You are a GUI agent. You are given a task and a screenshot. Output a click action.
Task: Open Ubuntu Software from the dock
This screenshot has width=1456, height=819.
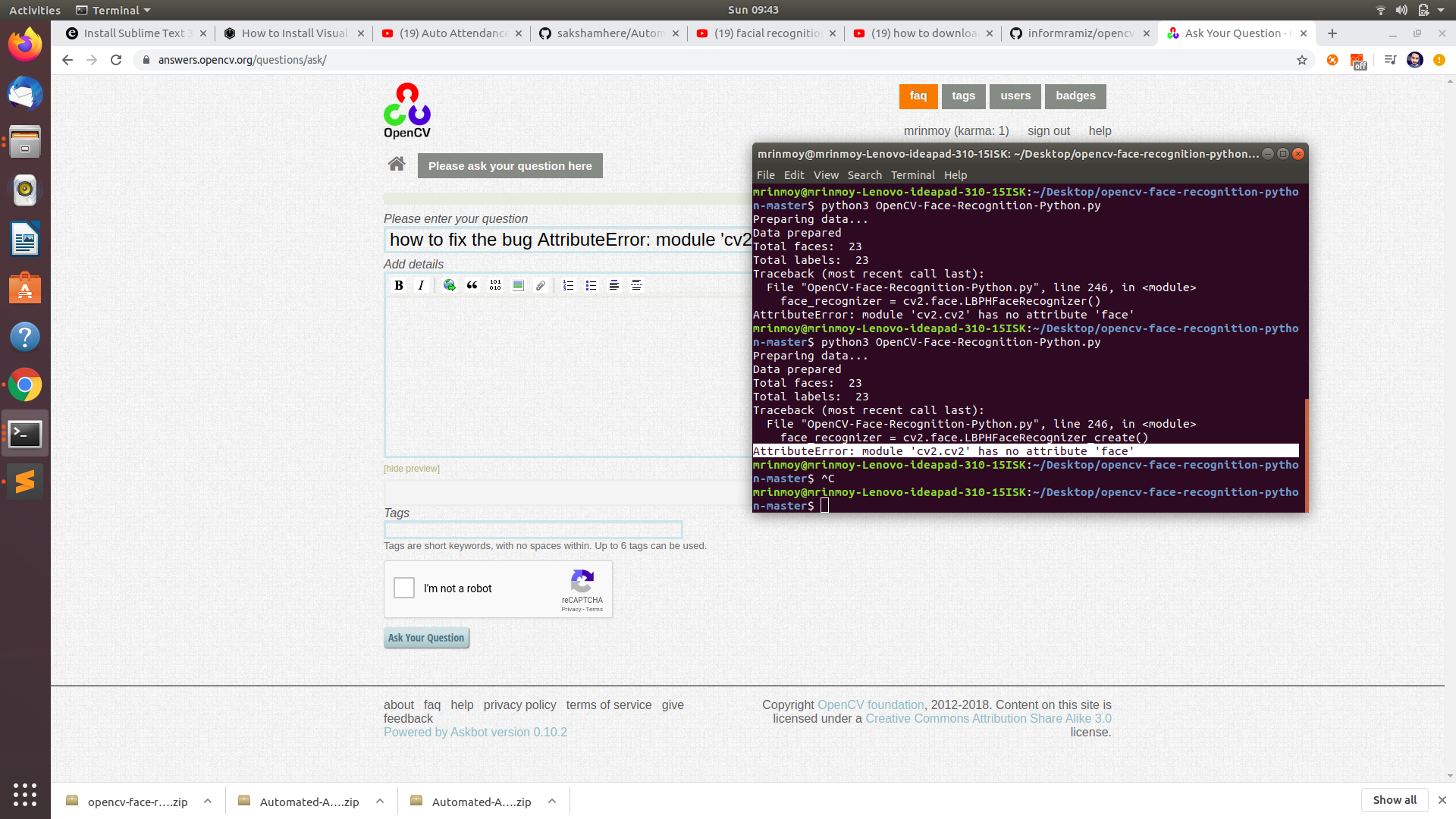[x=25, y=288]
